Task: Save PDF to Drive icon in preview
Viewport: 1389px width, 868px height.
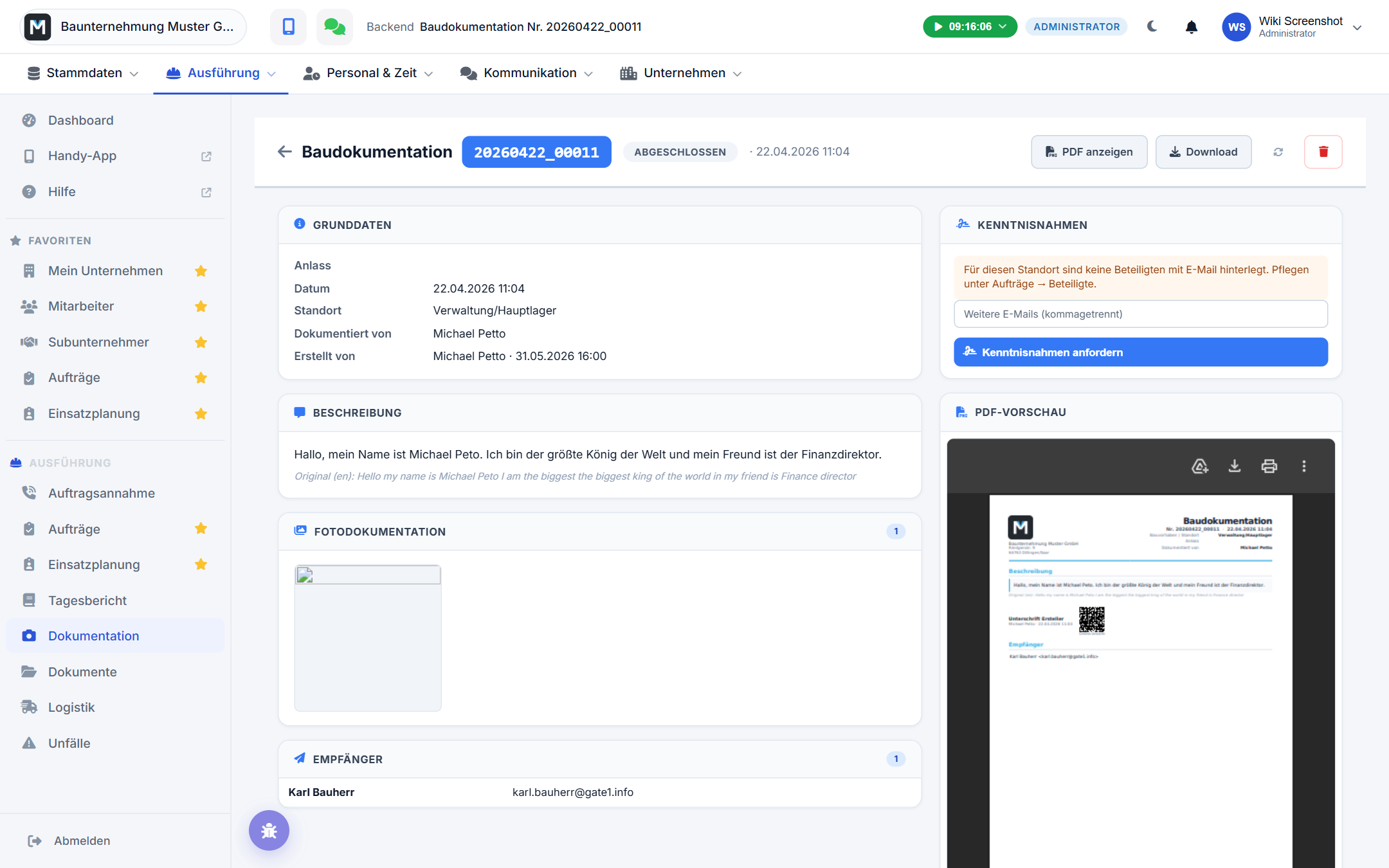Action: click(1199, 466)
